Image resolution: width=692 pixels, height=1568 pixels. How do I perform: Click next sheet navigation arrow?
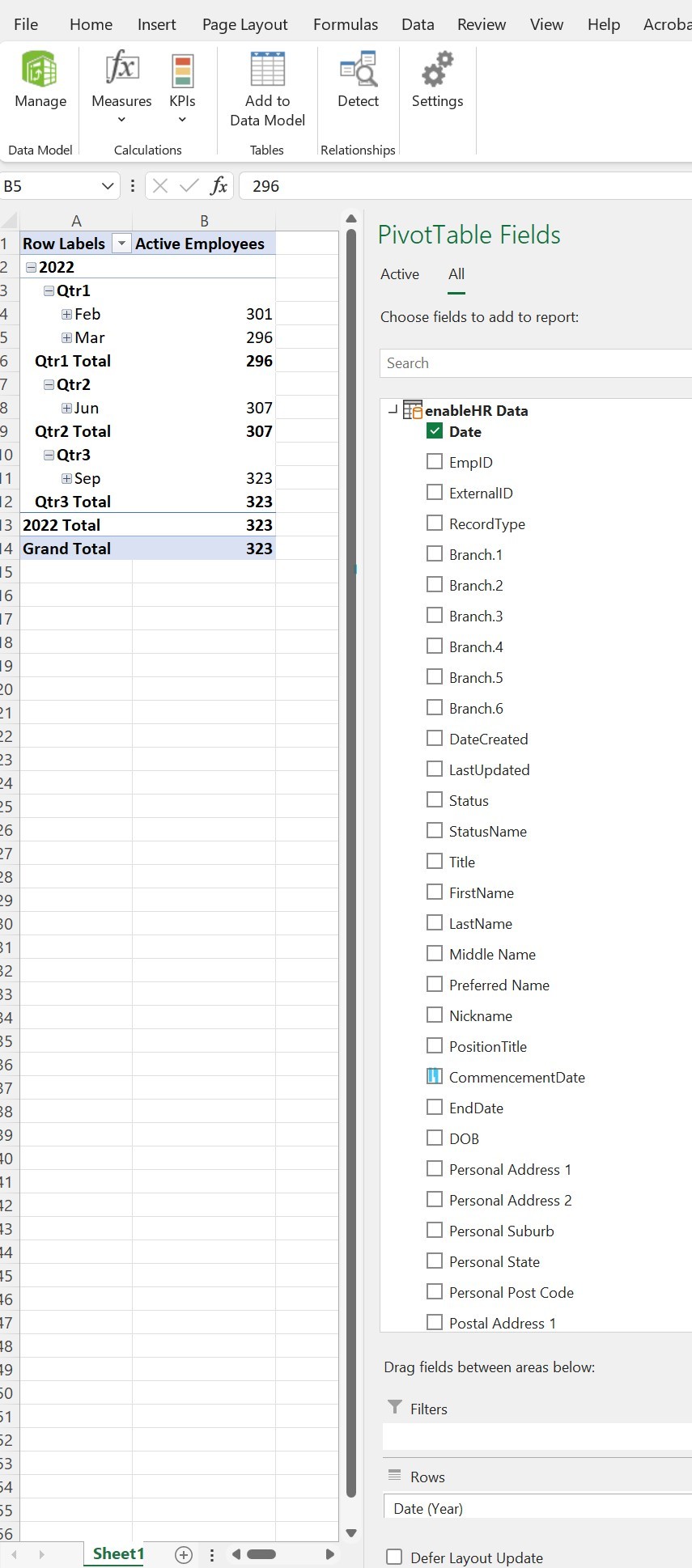41,1554
